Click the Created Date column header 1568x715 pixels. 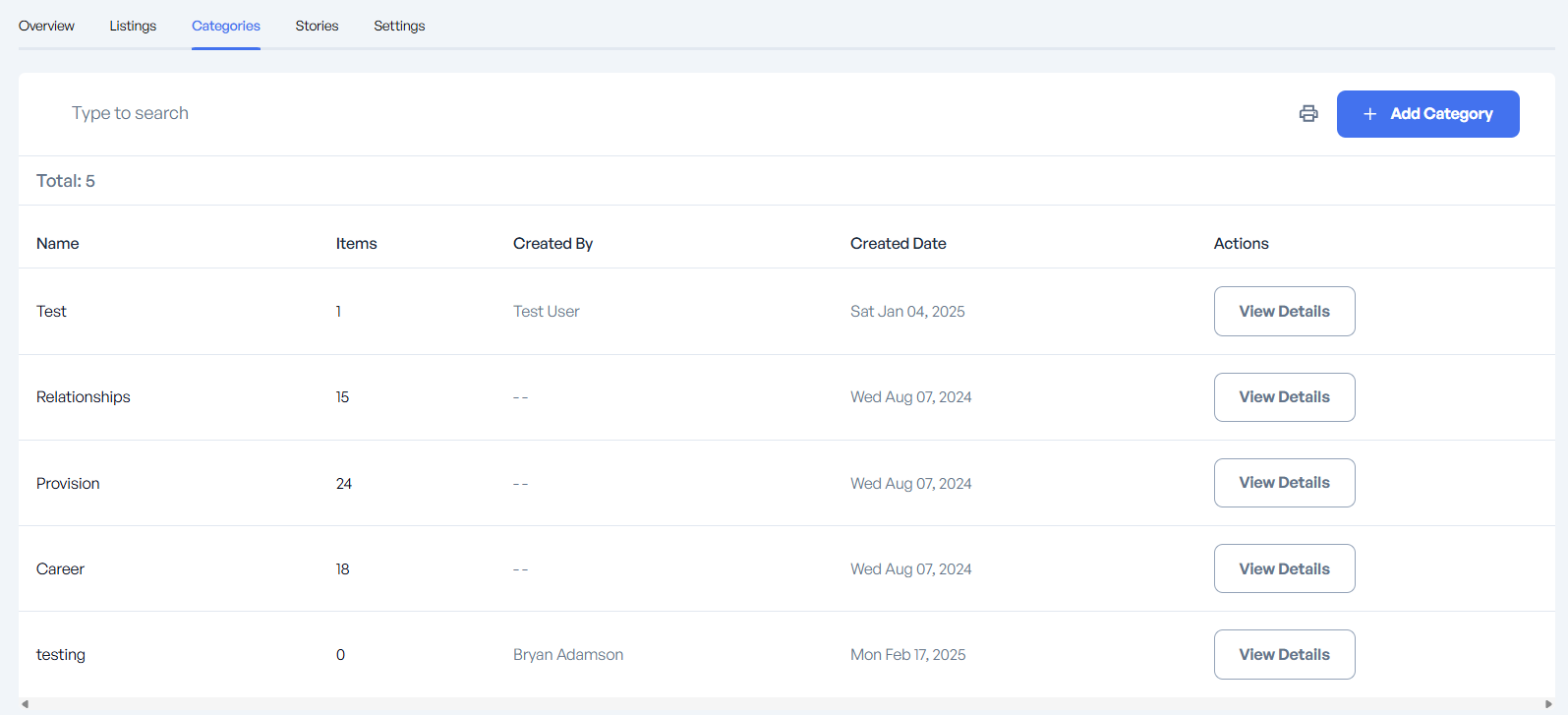click(x=898, y=243)
